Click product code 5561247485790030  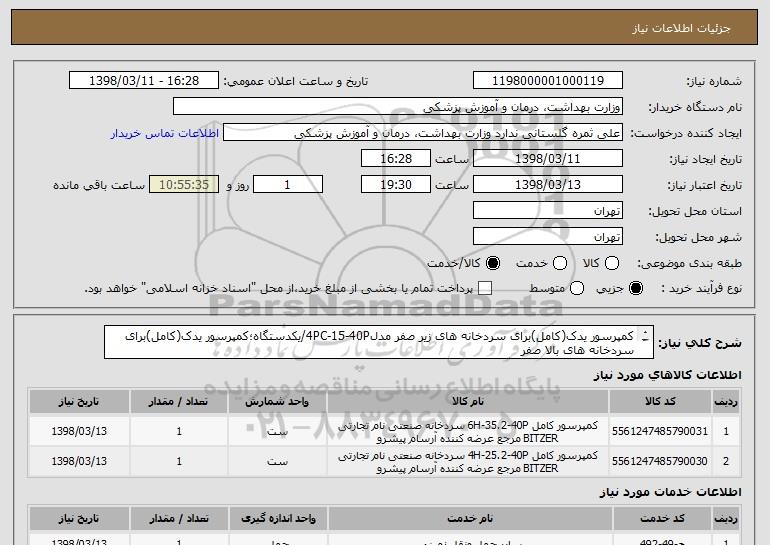[x=660, y=461]
